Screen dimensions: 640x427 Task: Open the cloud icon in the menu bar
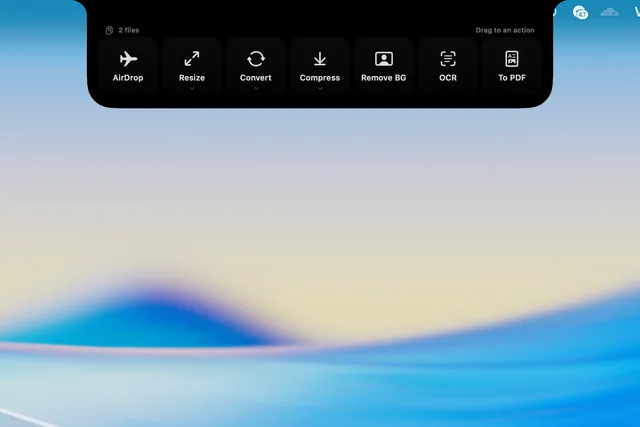[609, 12]
